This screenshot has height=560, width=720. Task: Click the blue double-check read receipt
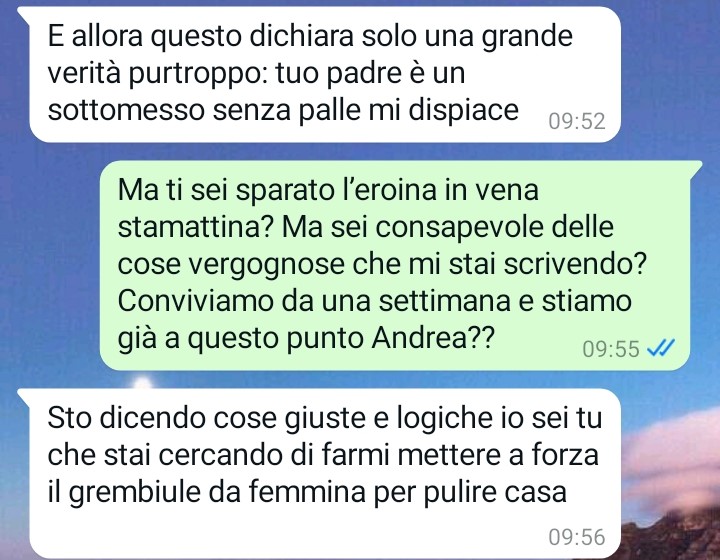click(x=661, y=348)
